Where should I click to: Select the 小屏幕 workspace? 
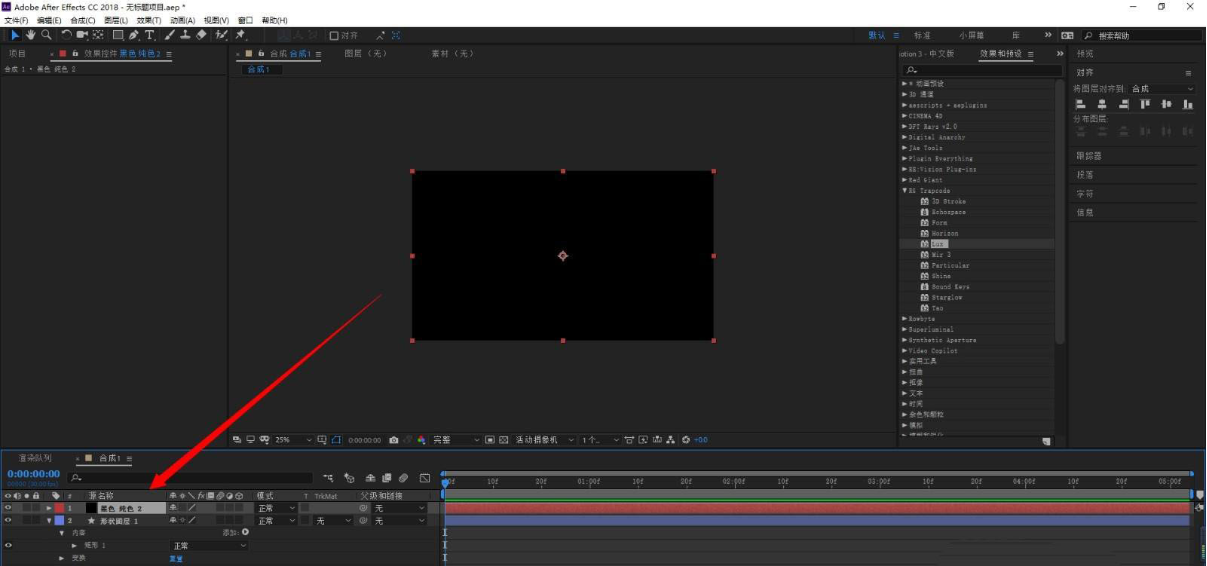click(x=970, y=35)
